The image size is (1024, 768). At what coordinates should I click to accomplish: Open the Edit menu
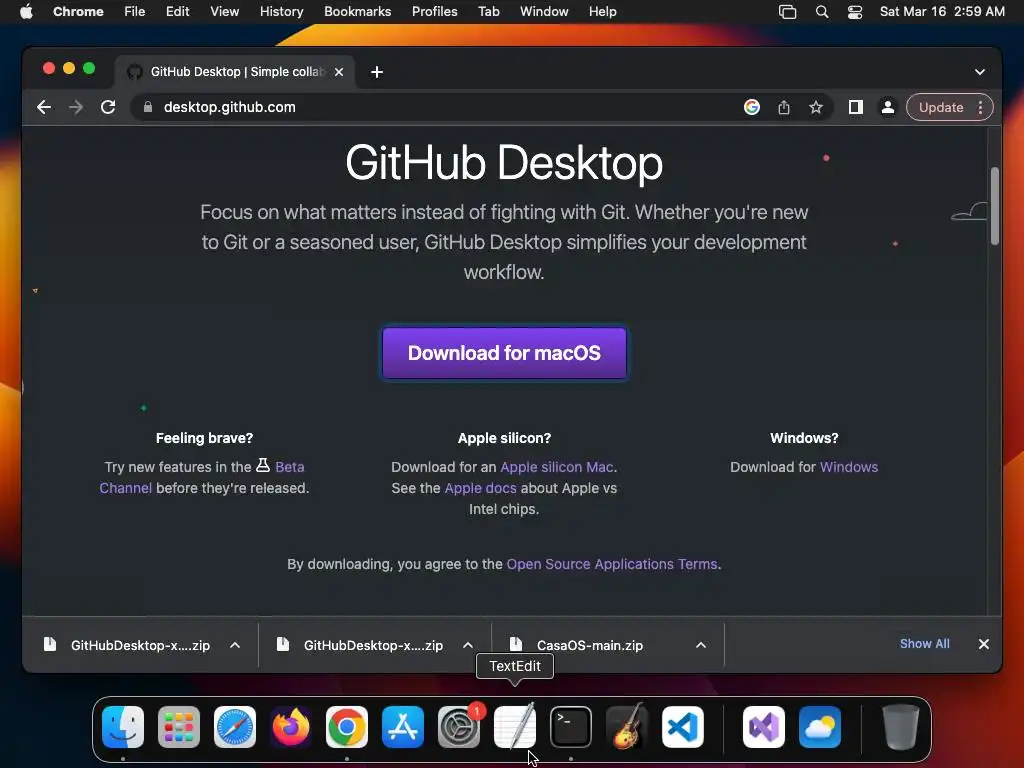(x=177, y=12)
